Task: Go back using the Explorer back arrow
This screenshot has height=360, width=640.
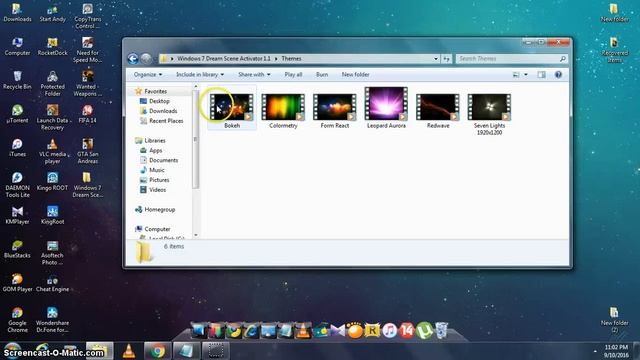Action: coord(133,59)
